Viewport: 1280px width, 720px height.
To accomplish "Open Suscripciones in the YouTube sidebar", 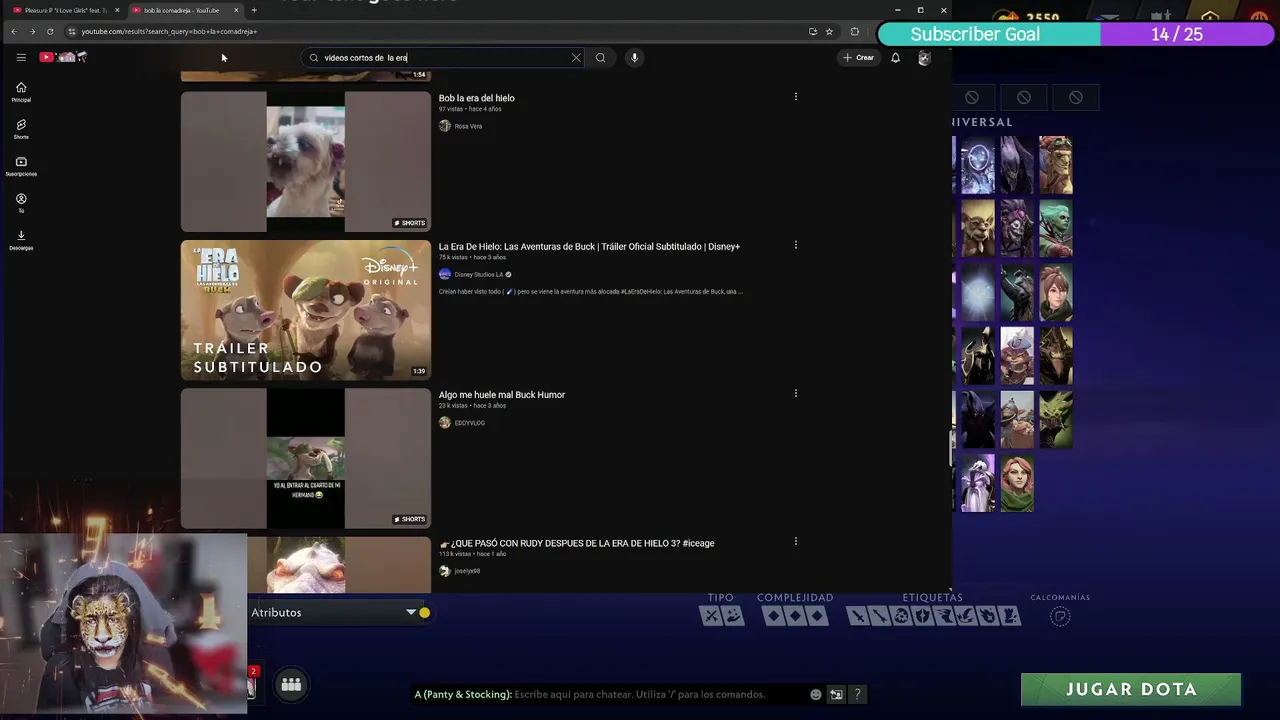I will [x=21, y=166].
